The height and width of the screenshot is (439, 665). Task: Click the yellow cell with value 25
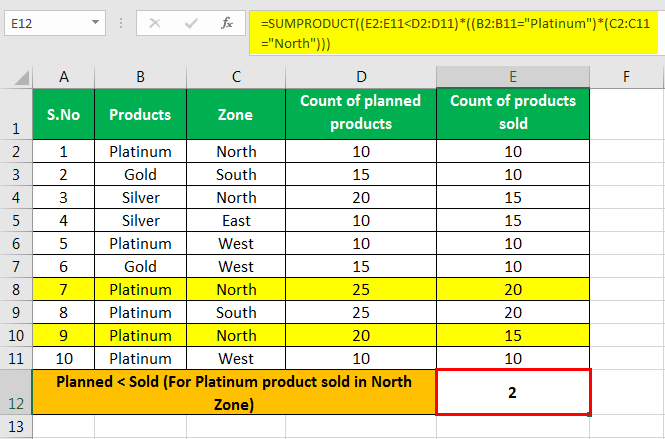tap(361, 290)
